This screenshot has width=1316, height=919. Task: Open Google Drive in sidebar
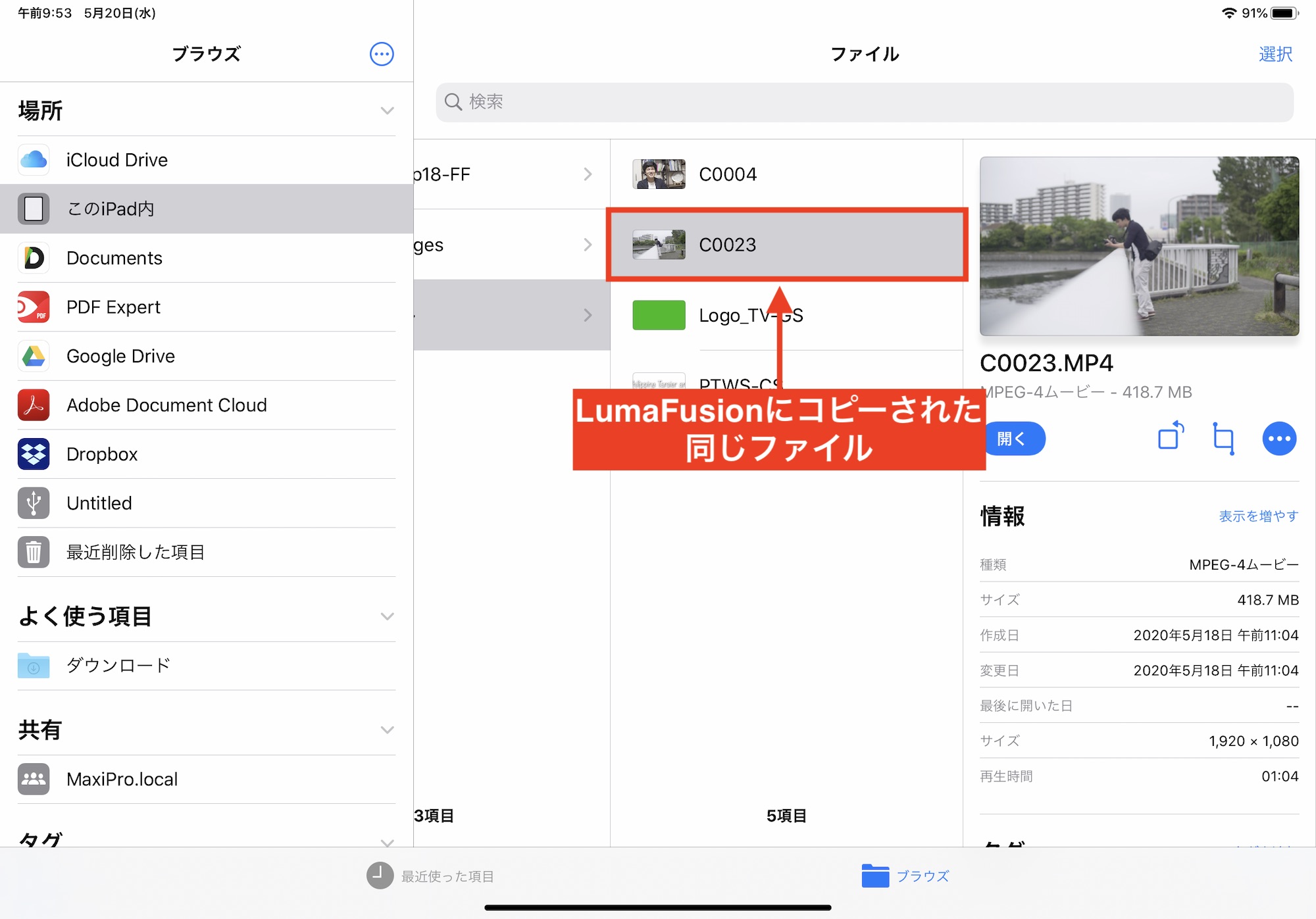[x=120, y=356]
